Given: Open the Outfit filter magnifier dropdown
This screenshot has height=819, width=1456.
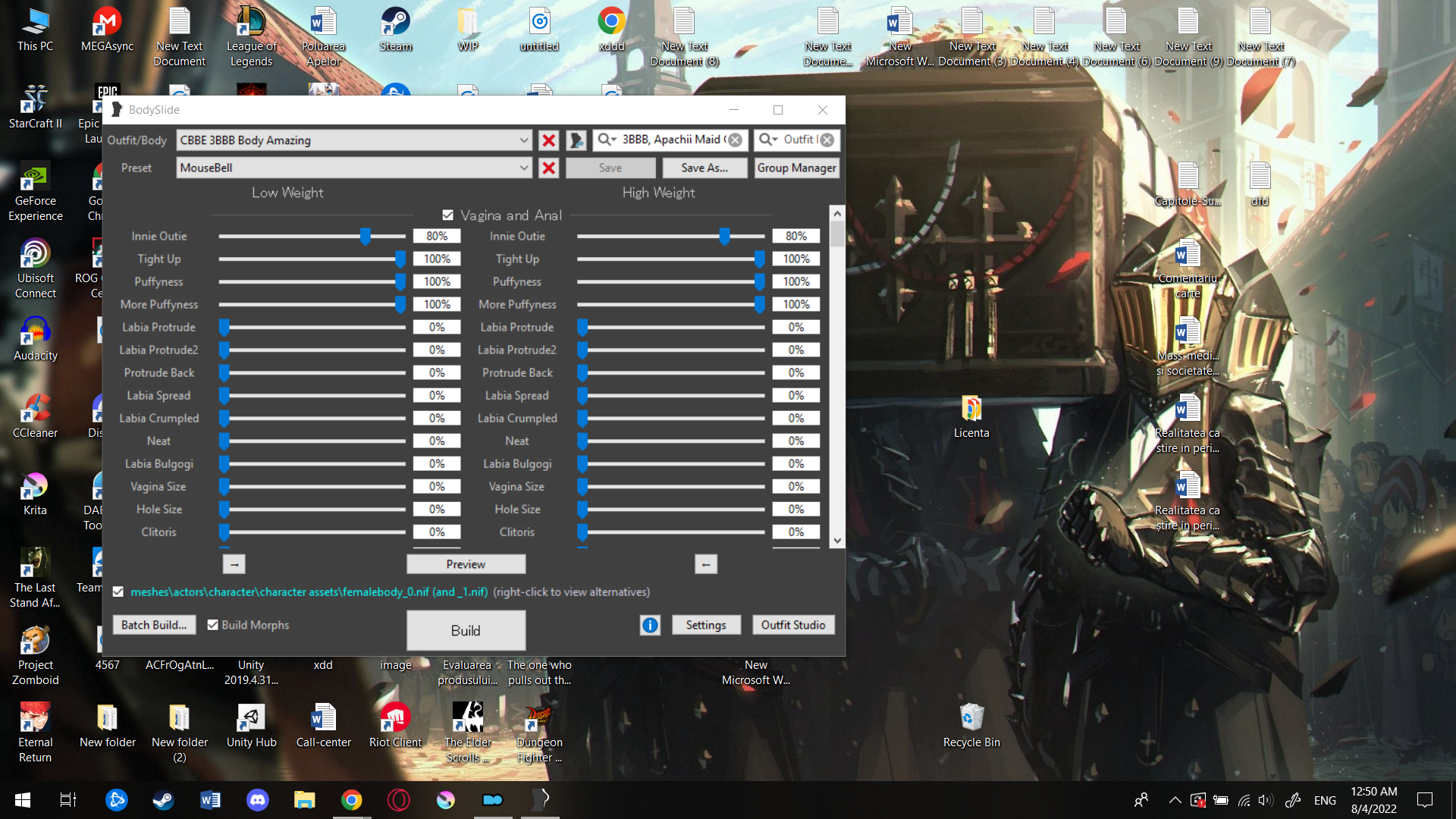Looking at the screenshot, I should tap(768, 140).
